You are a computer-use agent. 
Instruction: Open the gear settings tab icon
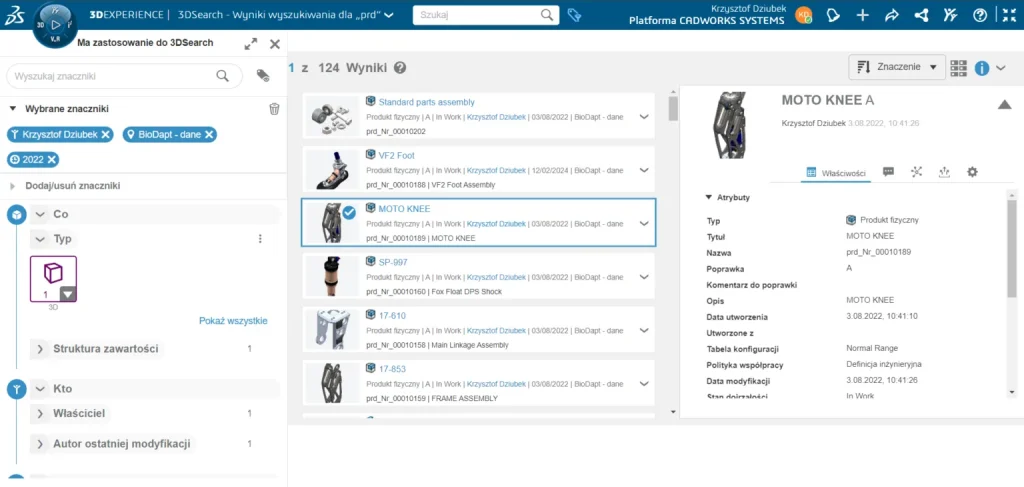pyautogui.click(x=972, y=172)
